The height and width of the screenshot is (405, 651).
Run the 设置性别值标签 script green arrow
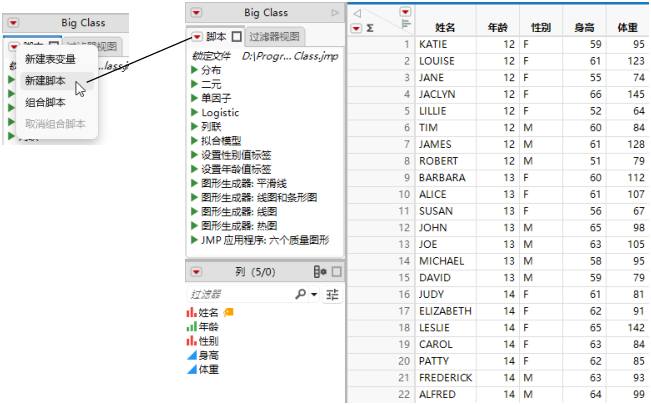(194, 155)
